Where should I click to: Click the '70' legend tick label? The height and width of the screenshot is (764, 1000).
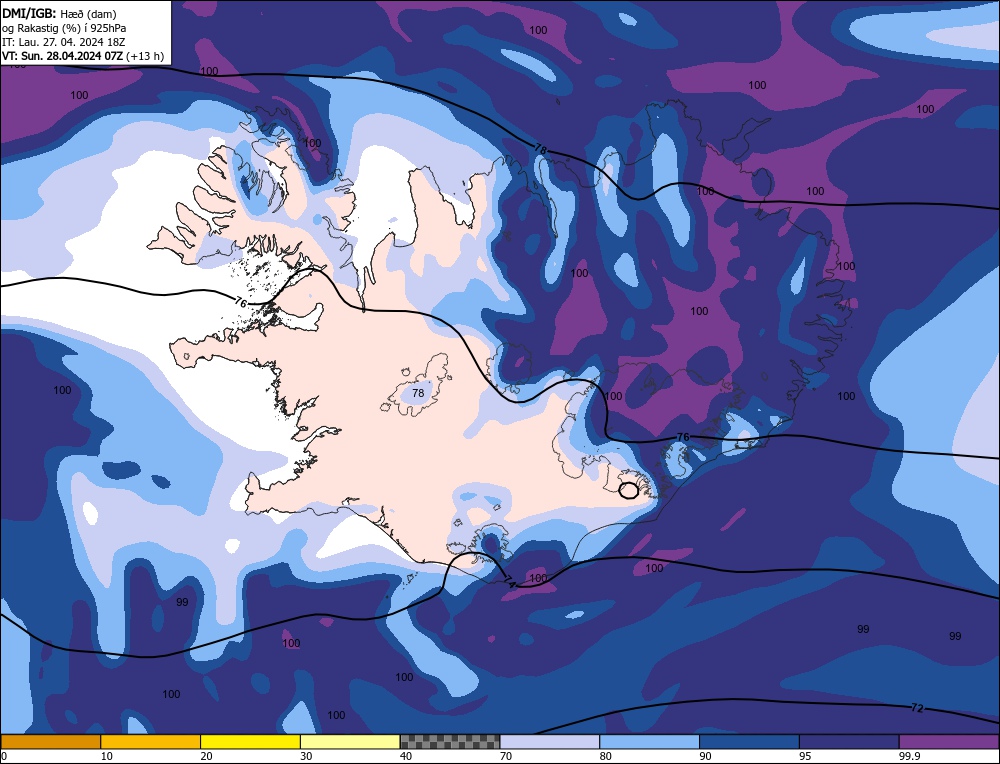[x=506, y=756]
